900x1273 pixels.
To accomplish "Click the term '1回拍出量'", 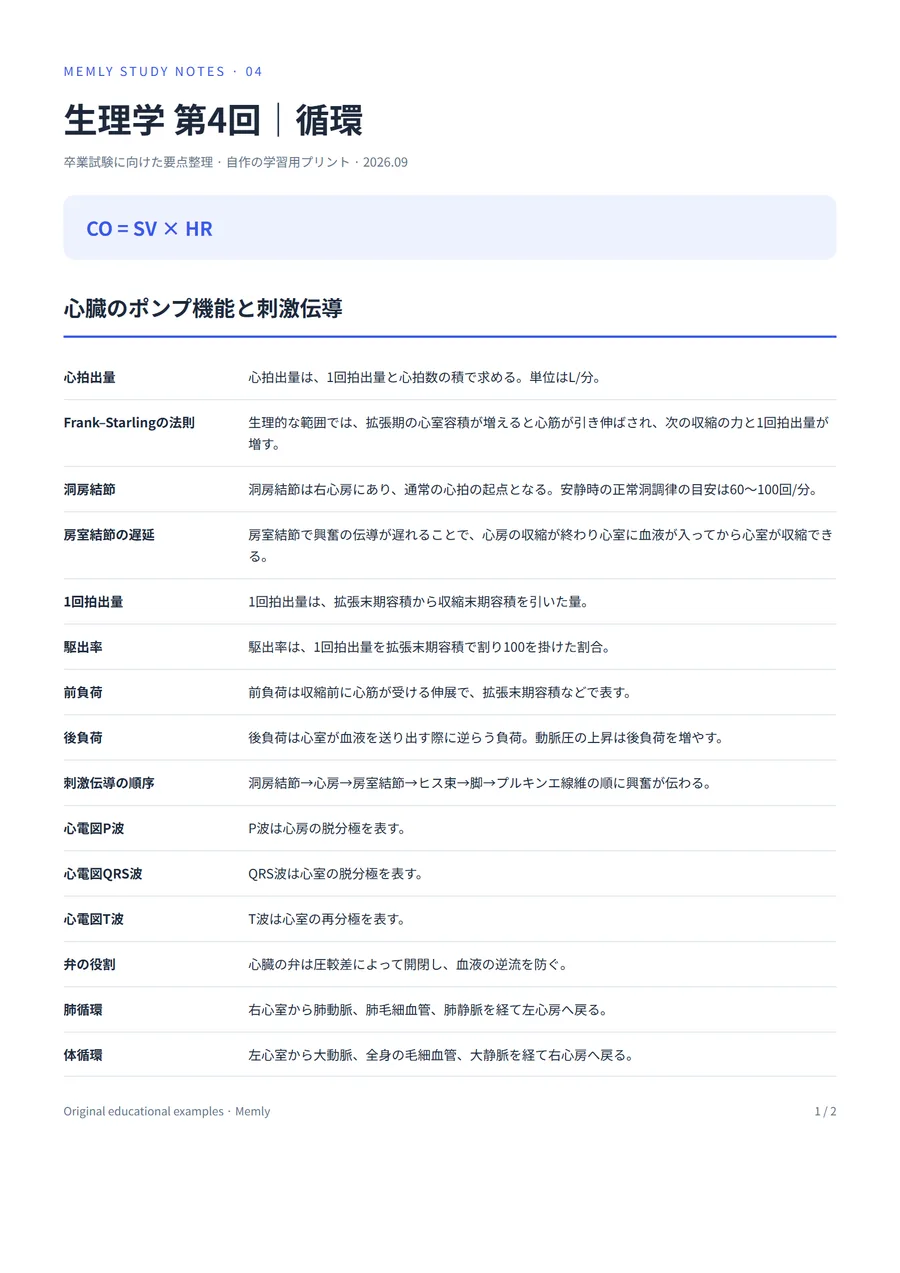I will pyautogui.click(x=93, y=602).
